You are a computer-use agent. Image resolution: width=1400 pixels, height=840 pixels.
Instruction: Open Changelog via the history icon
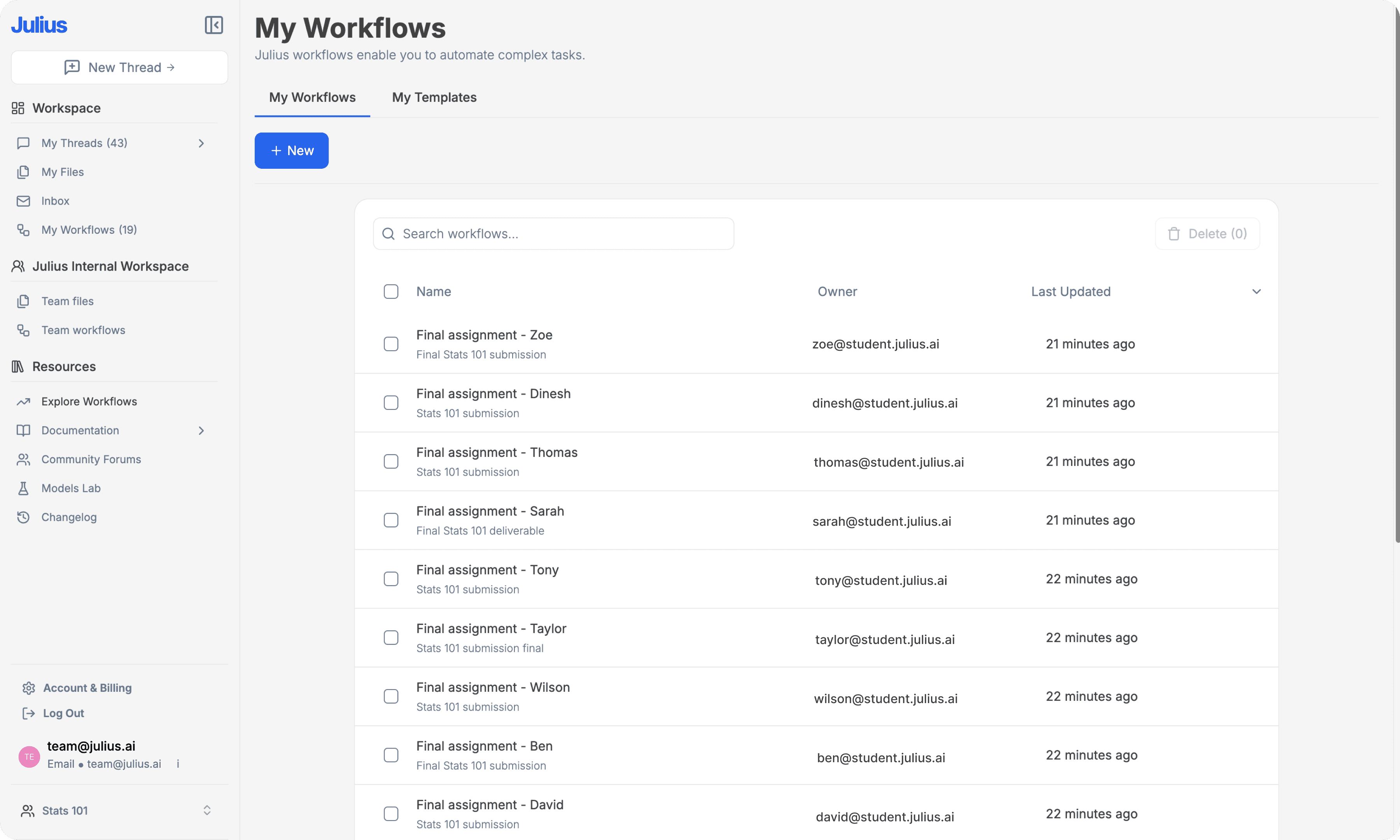tap(23, 517)
